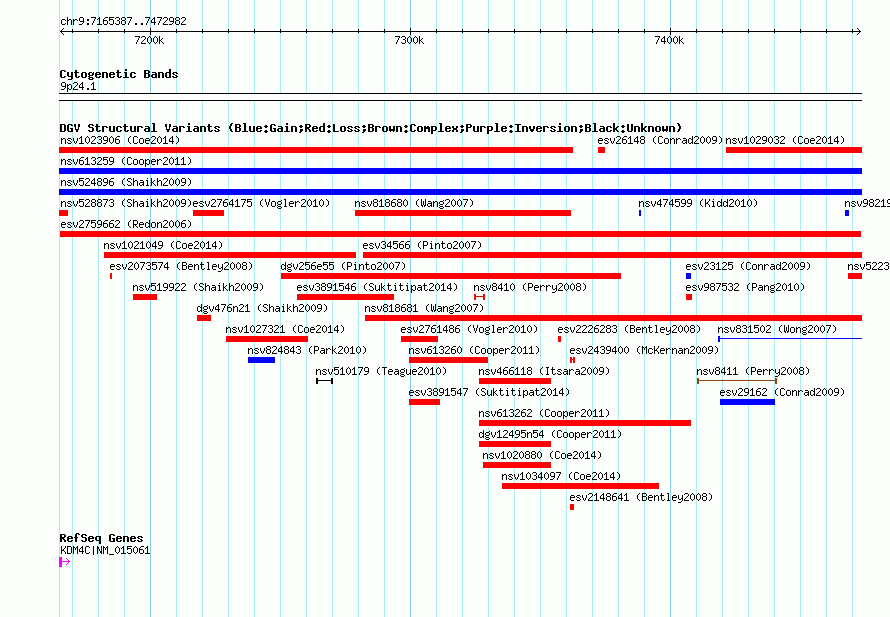Click the nsv8411 (Perry2008) brown complex marker
This screenshot has height=617, width=890.
click(737, 381)
